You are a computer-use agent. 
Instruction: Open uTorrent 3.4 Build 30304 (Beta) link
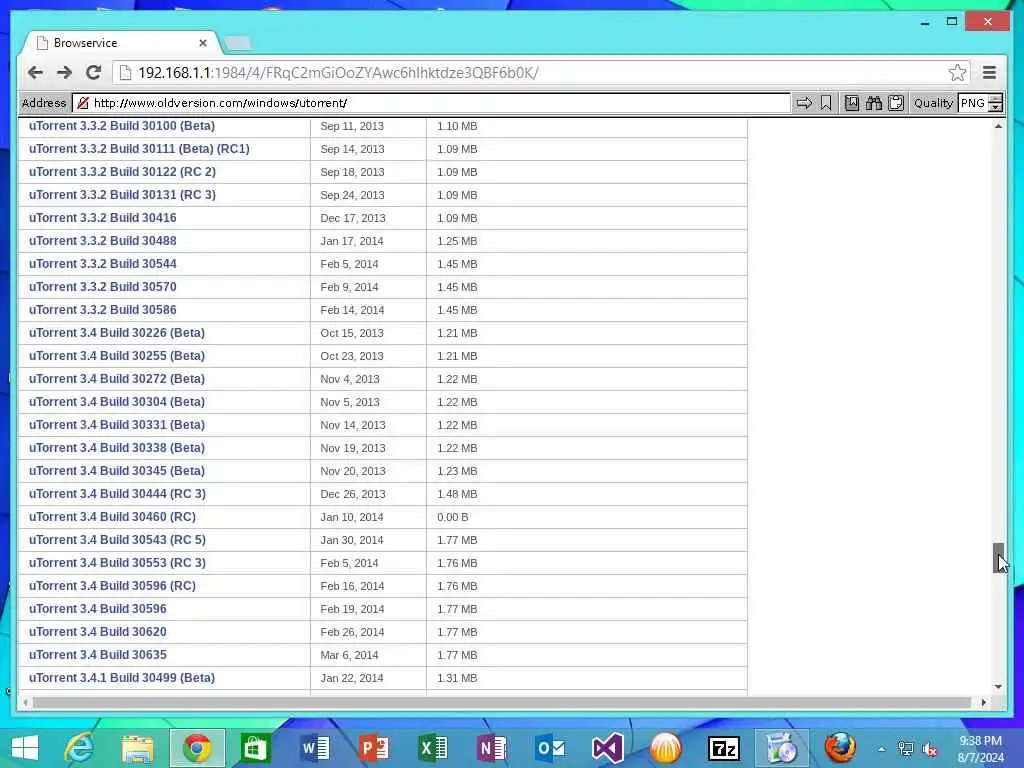[x=117, y=401]
